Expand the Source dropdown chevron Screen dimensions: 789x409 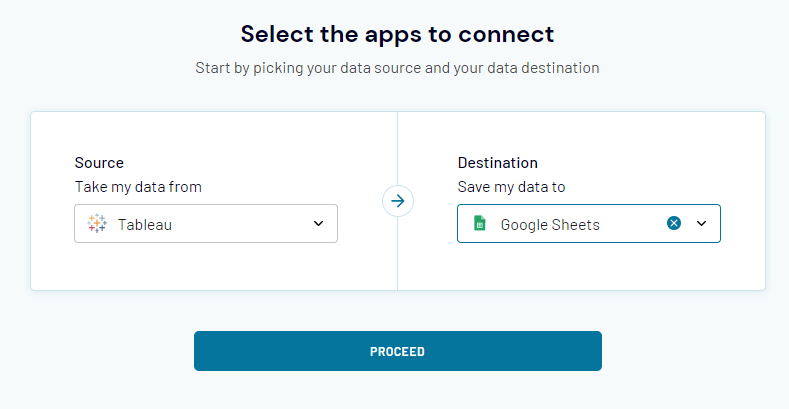319,224
